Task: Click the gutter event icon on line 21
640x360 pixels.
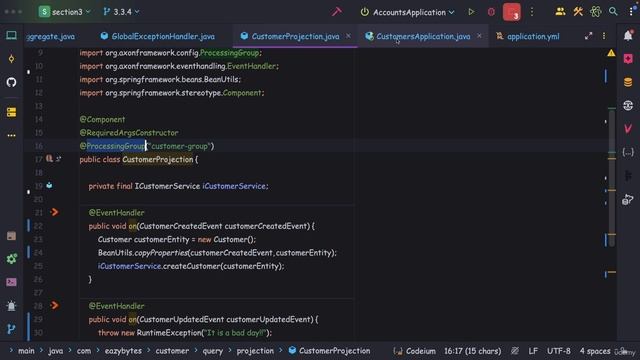Action: [54, 212]
